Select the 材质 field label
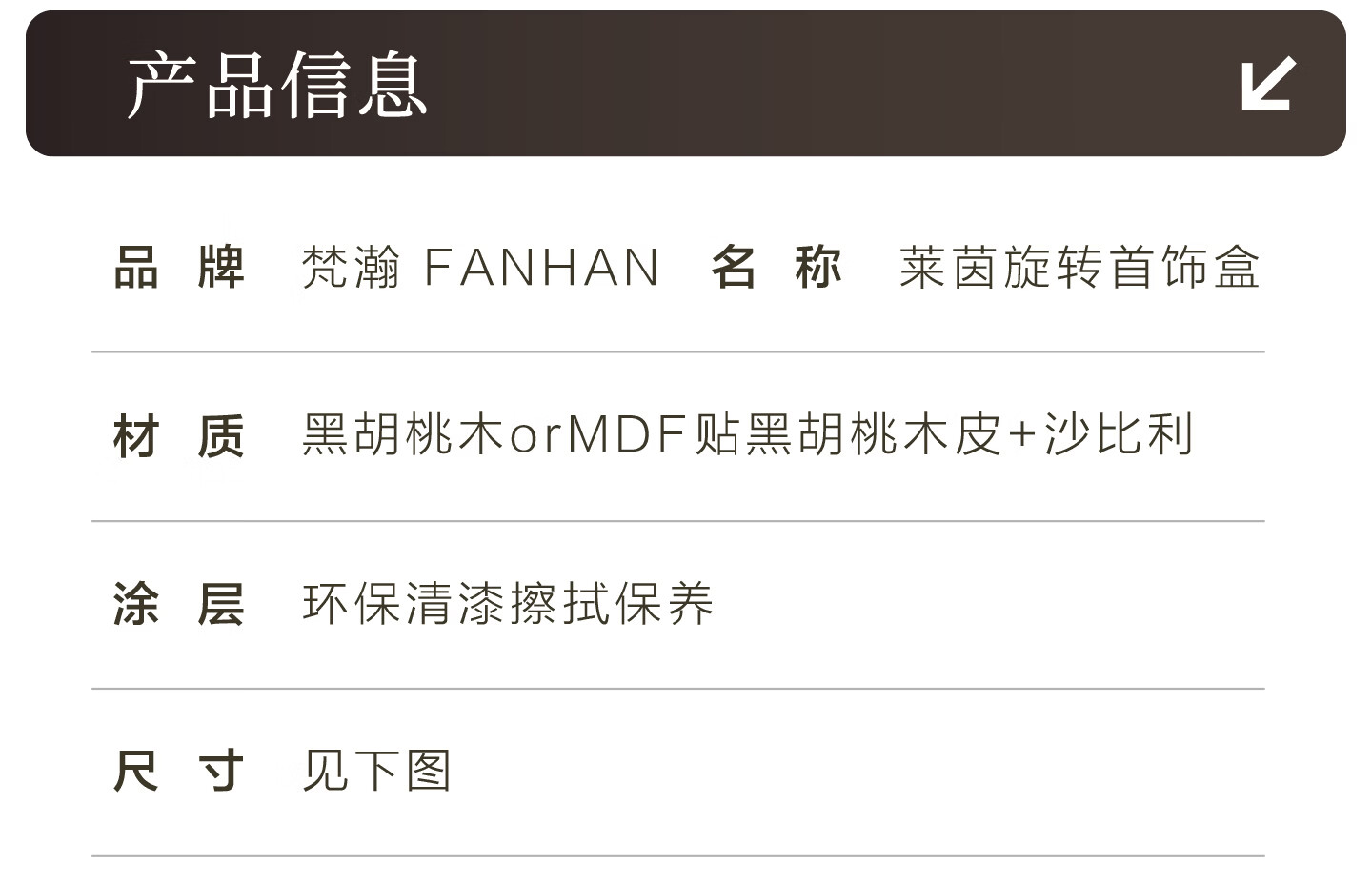Viewport: 1372px width, 883px height. [x=179, y=437]
